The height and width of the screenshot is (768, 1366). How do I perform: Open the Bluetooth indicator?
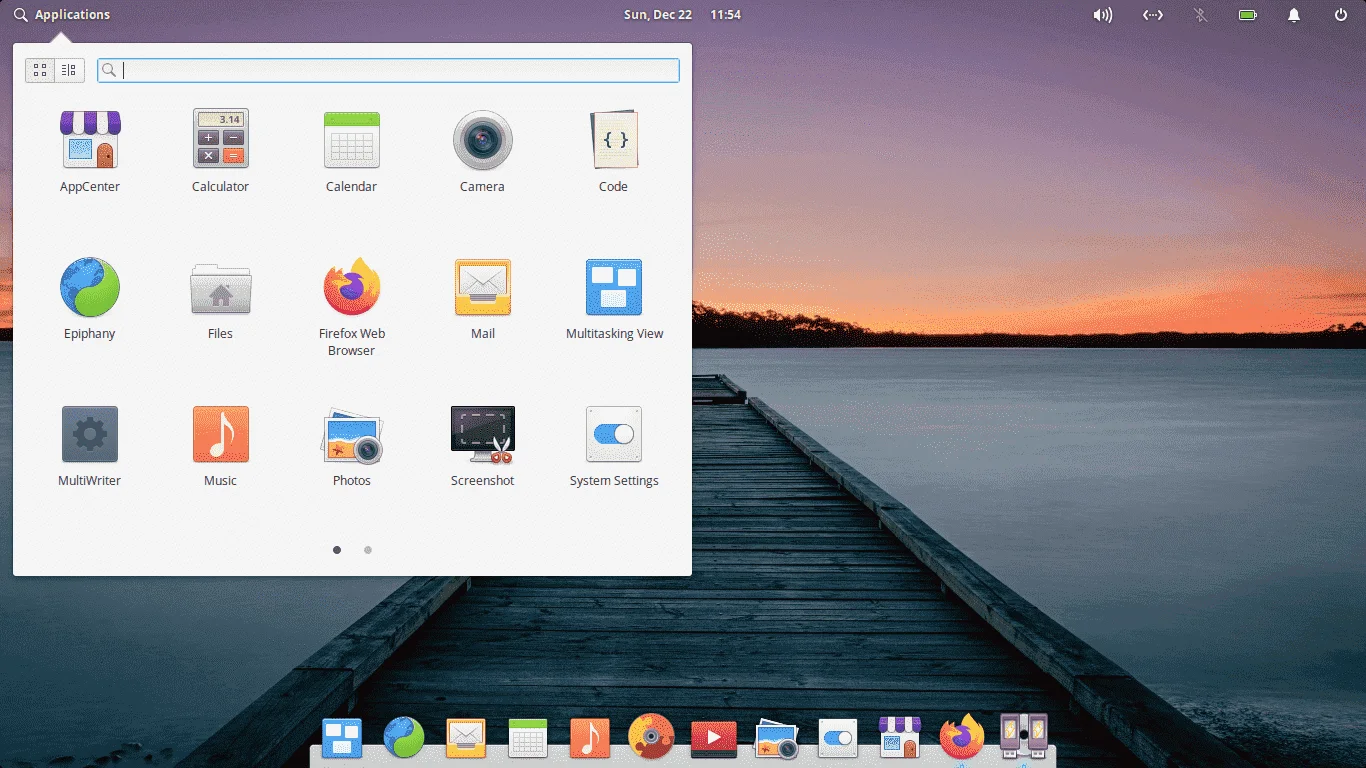coord(1201,15)
